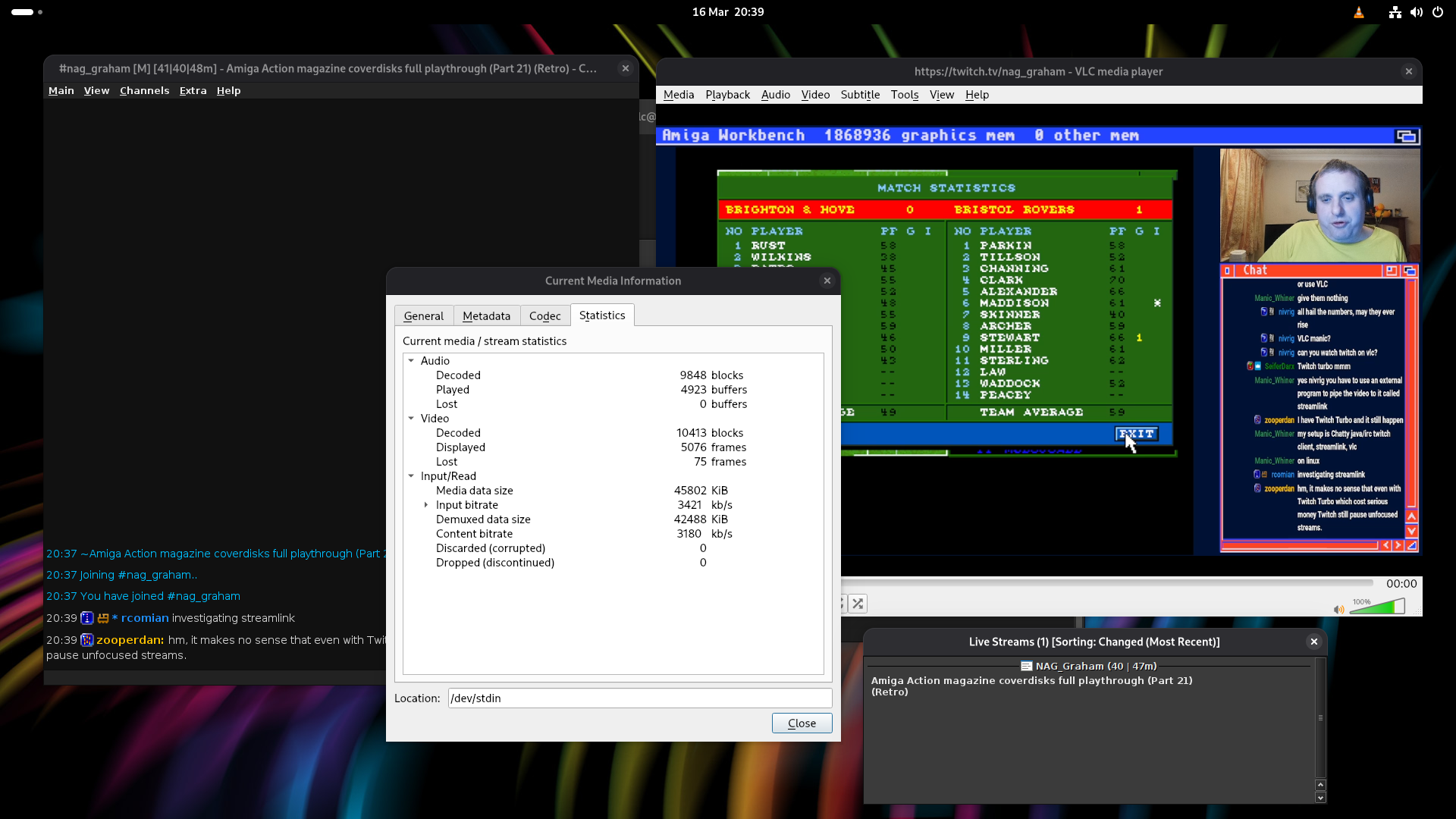Collapse the Input/Read statistics group
Image resolution: width=1456 pixels, height=819 pixels.
(x=411, y=476)
